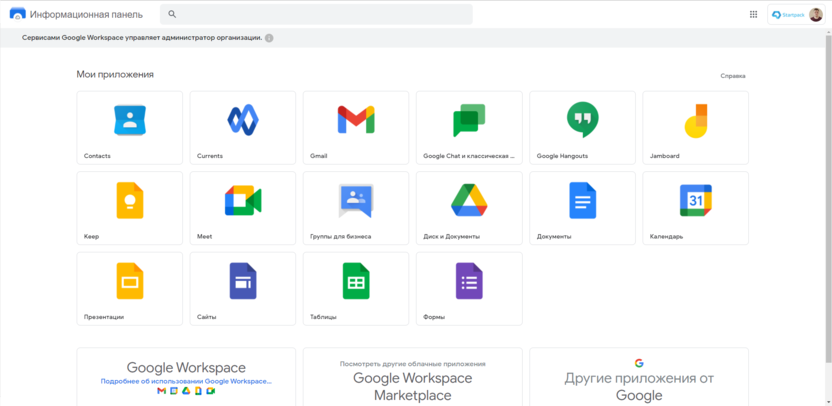The image size is (832, 406).
Task: Open Подробнее об использовании Google Workspace link
Action: pos(186,381)
